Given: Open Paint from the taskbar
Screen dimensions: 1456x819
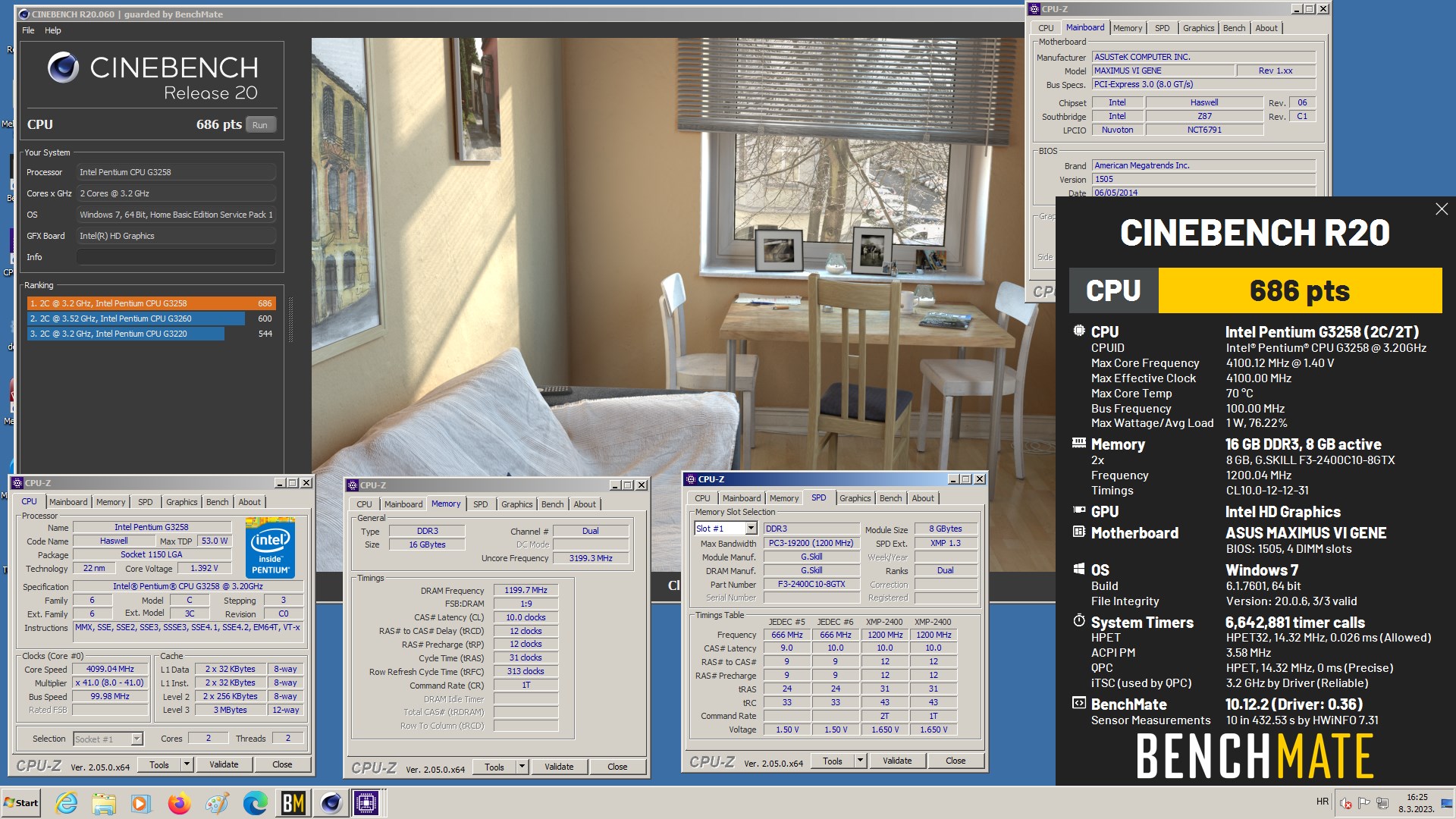Looking at the screenshot, I should (x=217, y=803).
